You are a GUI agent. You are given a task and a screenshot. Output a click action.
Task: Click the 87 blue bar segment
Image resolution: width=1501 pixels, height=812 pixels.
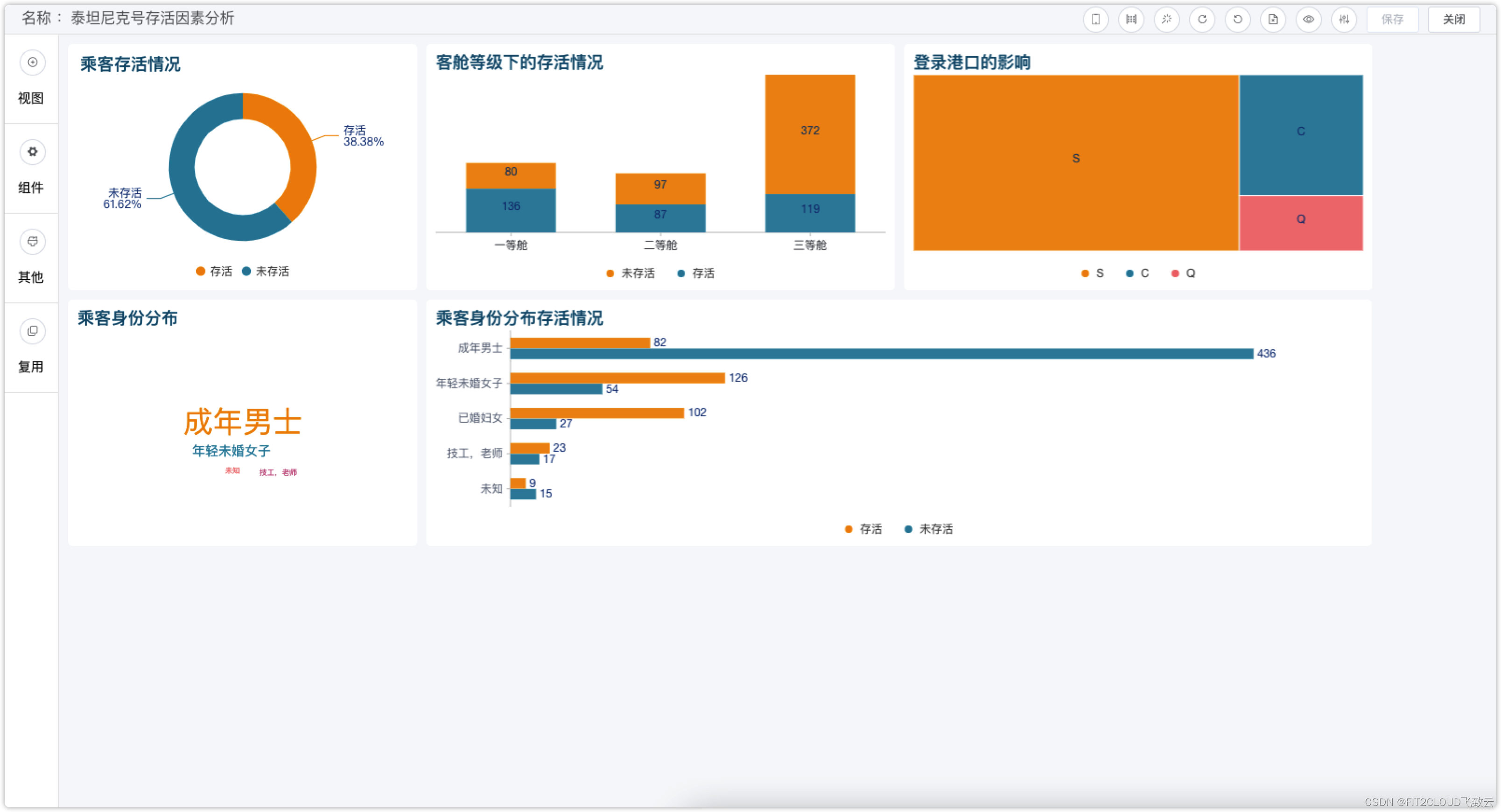(660, 218)
